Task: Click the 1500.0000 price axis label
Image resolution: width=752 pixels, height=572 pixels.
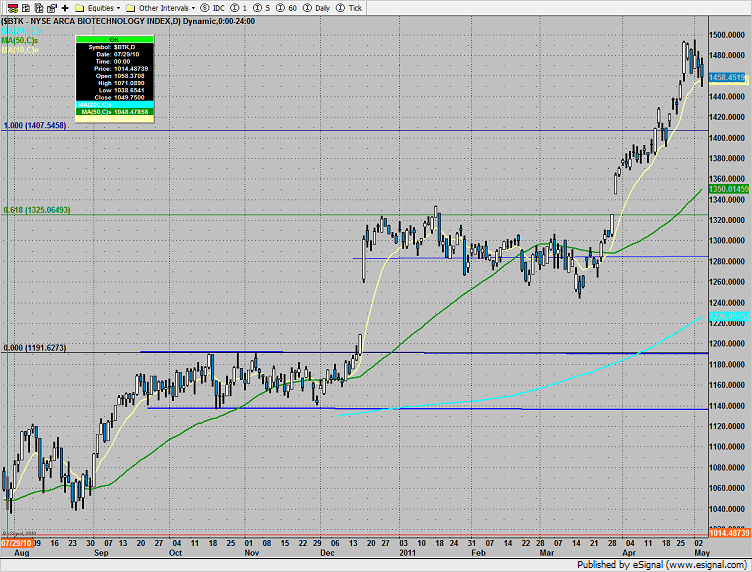Action: [x=727, y=35]
